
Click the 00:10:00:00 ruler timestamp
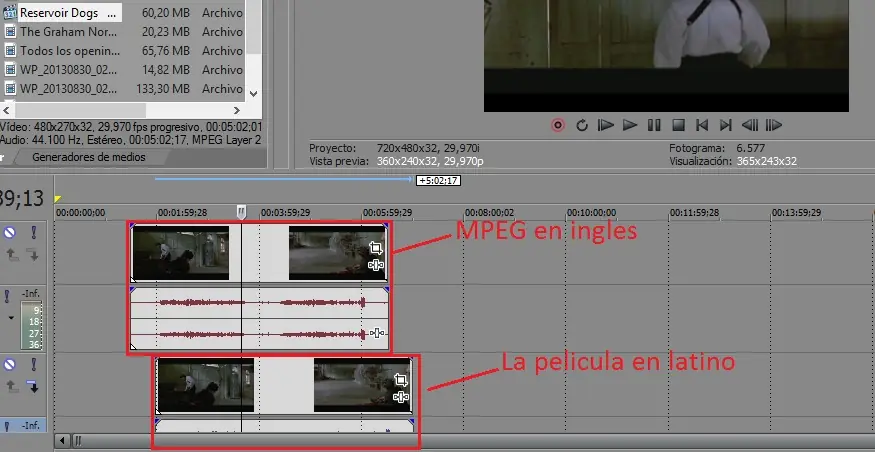click(592, 213)
